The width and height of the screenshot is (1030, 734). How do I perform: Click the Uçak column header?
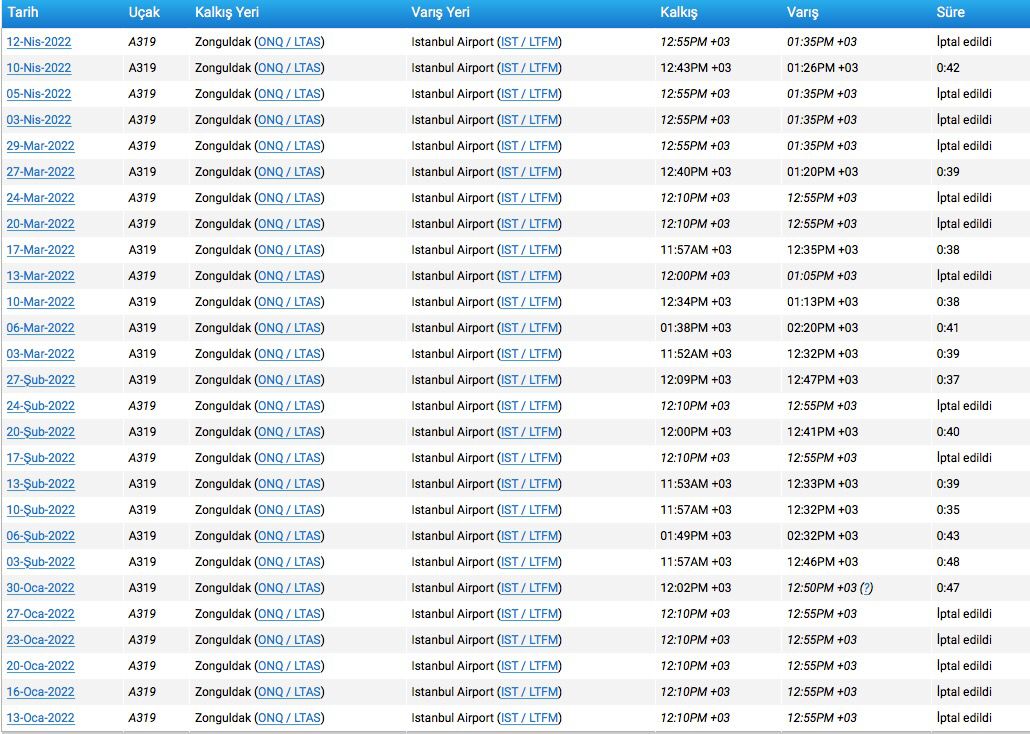(x=145, y=12)
